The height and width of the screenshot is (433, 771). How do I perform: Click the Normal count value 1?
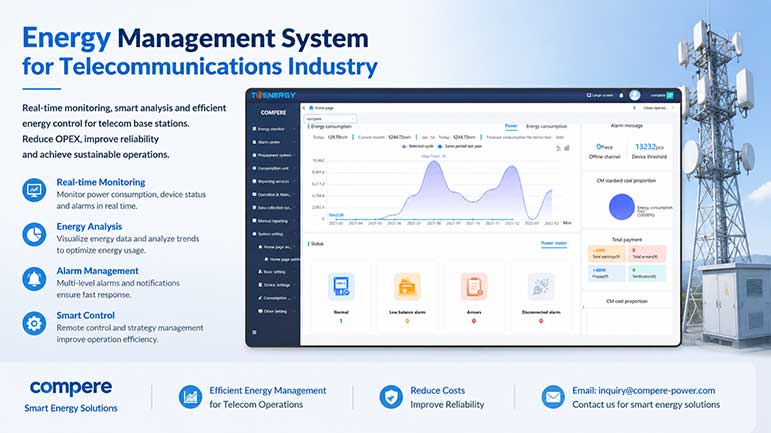(x=341, y=321)
